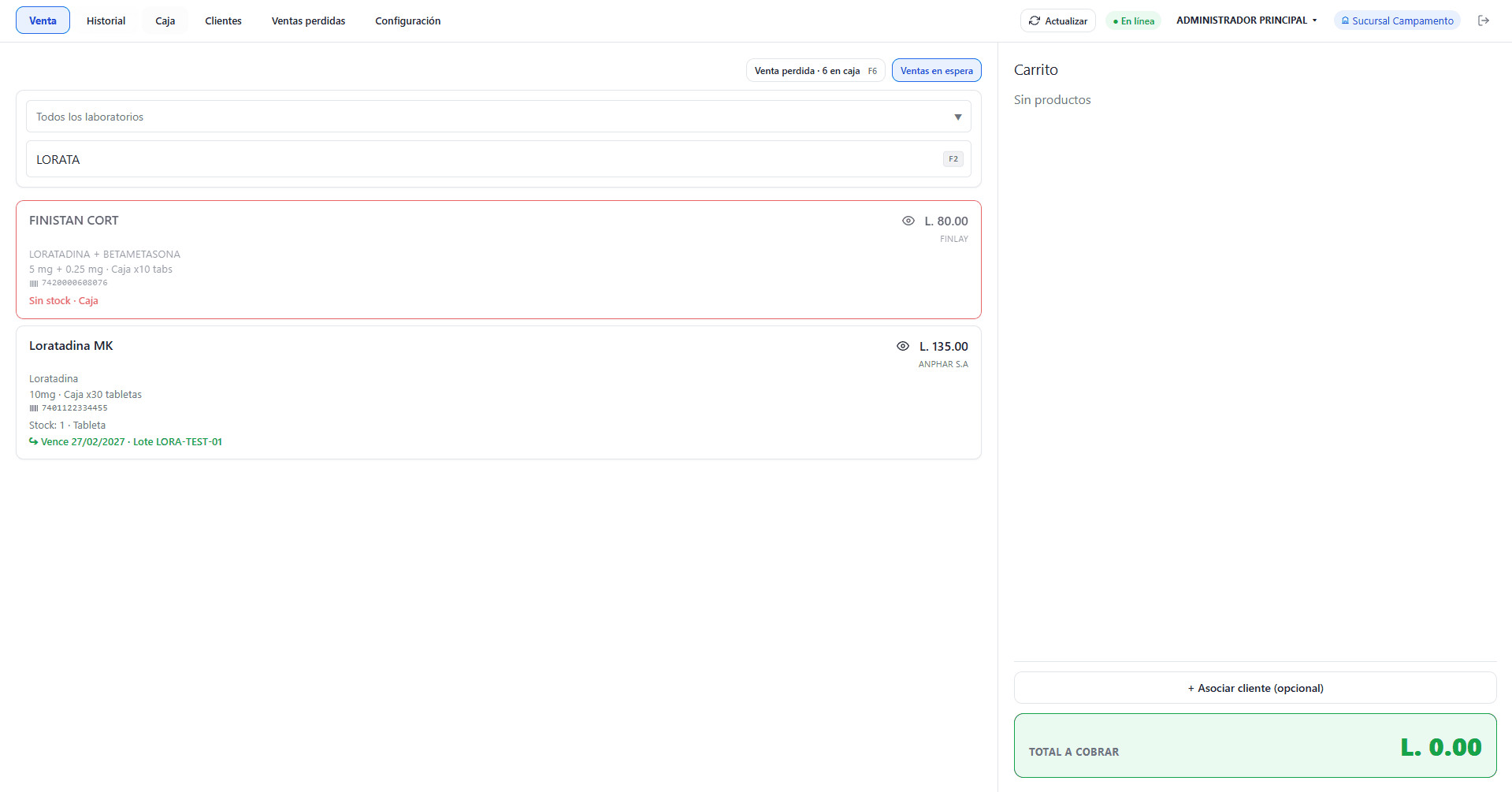Screen dimensions: 1512x792
Task: Click the 10mg · Caja x30 tabletas text
Action: click(86, 395)
